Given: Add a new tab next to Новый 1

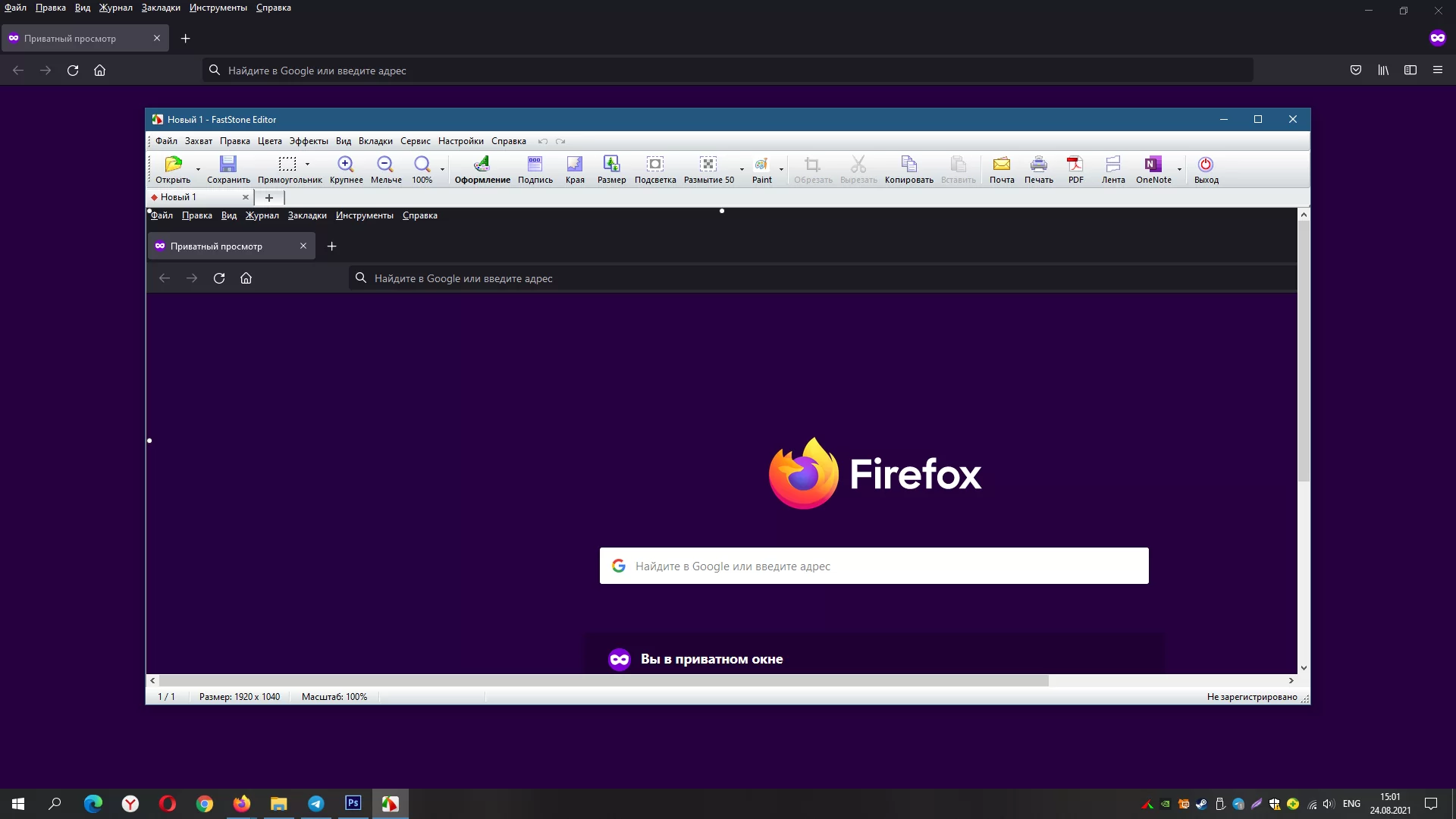Looking at the screenshot, I should tap(269, 197).
